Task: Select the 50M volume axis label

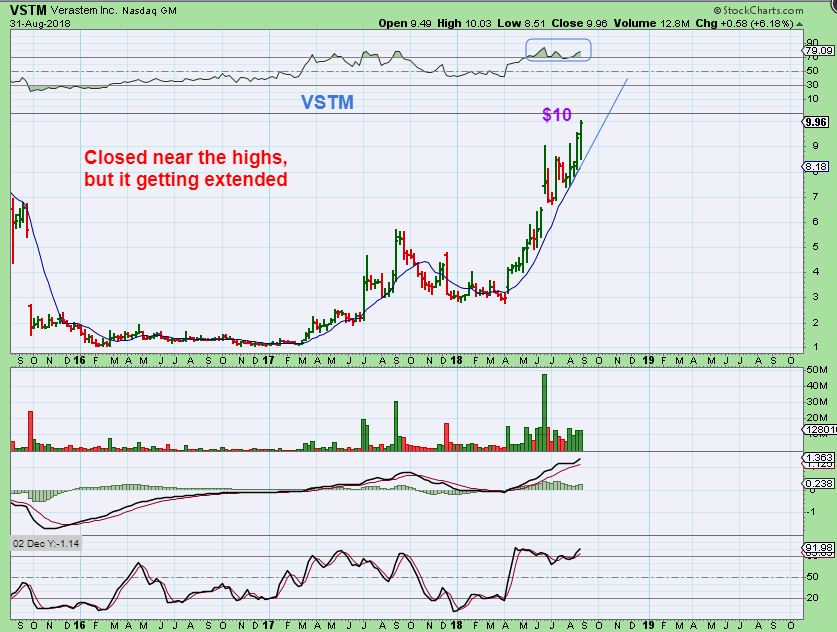Action: (817, 369)
